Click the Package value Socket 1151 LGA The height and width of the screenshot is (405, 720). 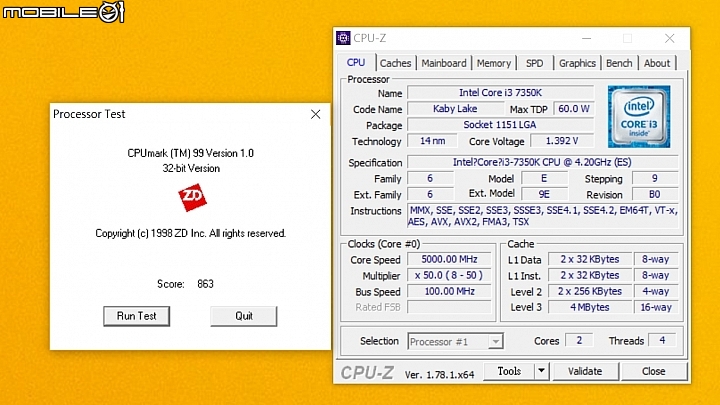click(501, 125)
